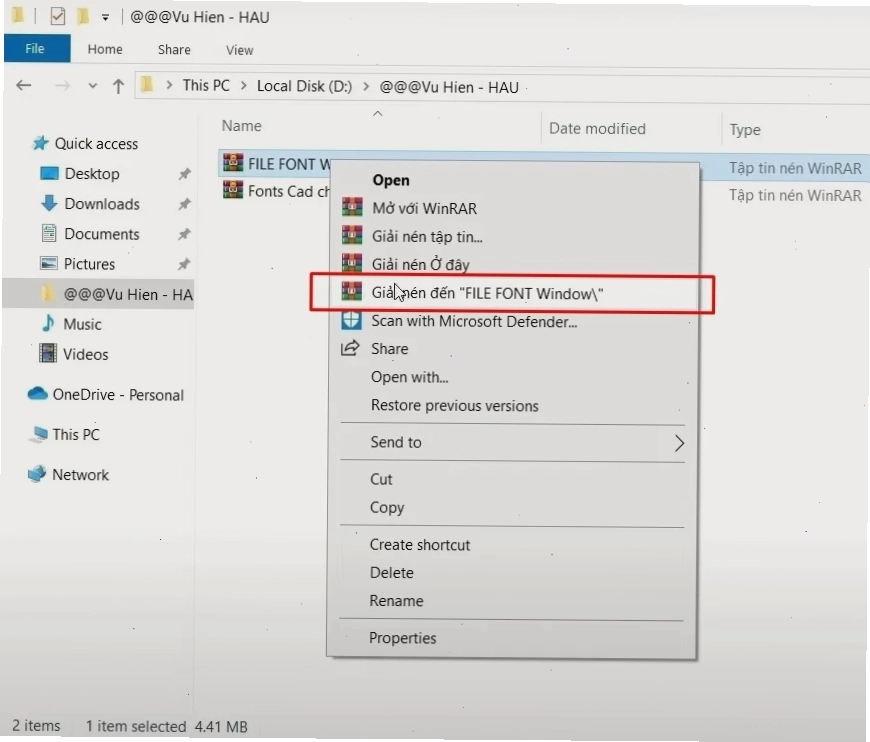Select Network in the navigation pane
This screenshot has width=870, height=742.
point(68,475)
